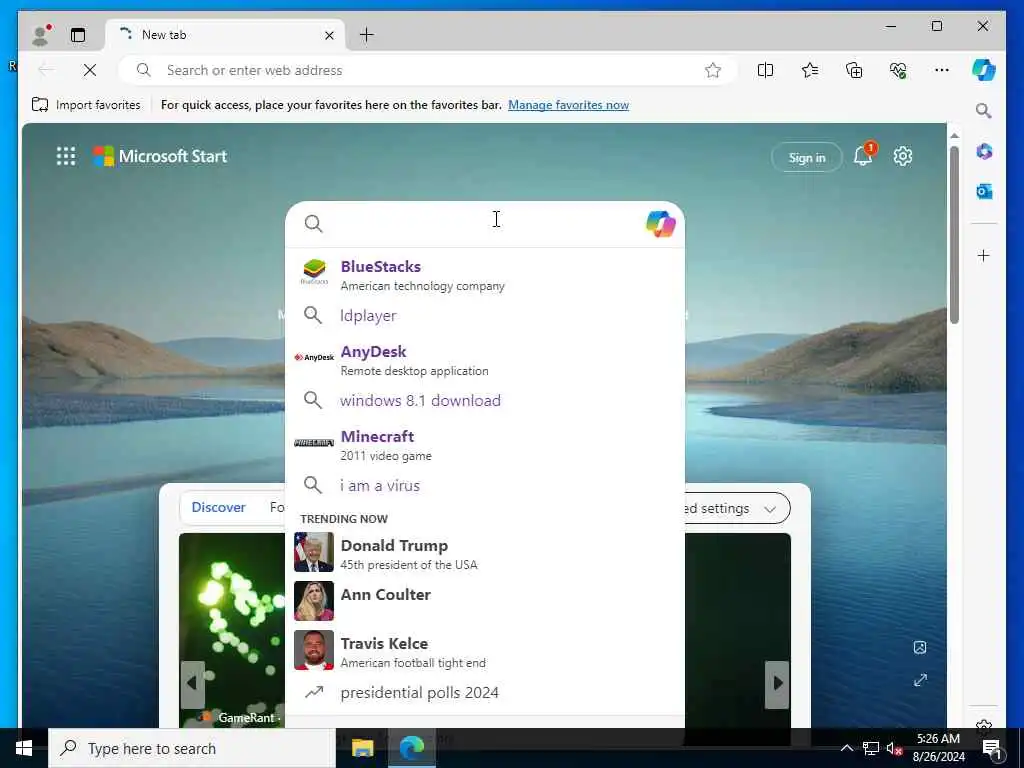Select the BlueStacks suggestion
The image size is (1024, 768).
tap(485, 275)
